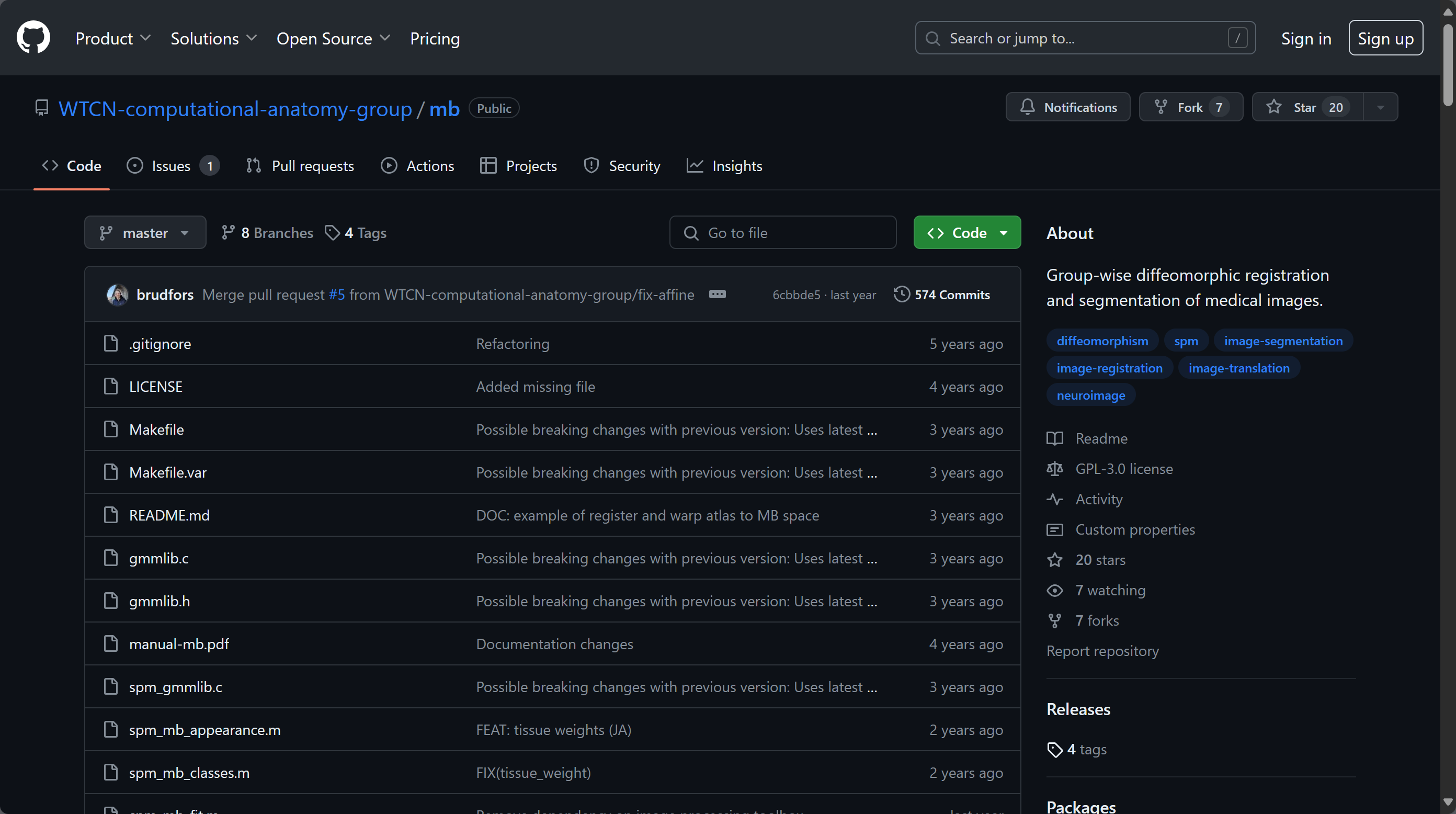Expand the Product menu
The image size is (1456, 814).
tap(112, 38)
